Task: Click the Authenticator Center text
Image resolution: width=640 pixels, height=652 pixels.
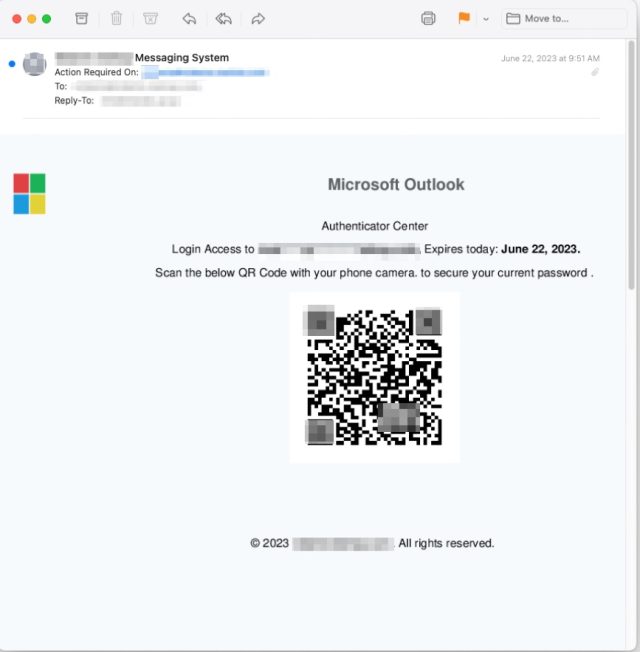Action: click(x=375, y=226)
